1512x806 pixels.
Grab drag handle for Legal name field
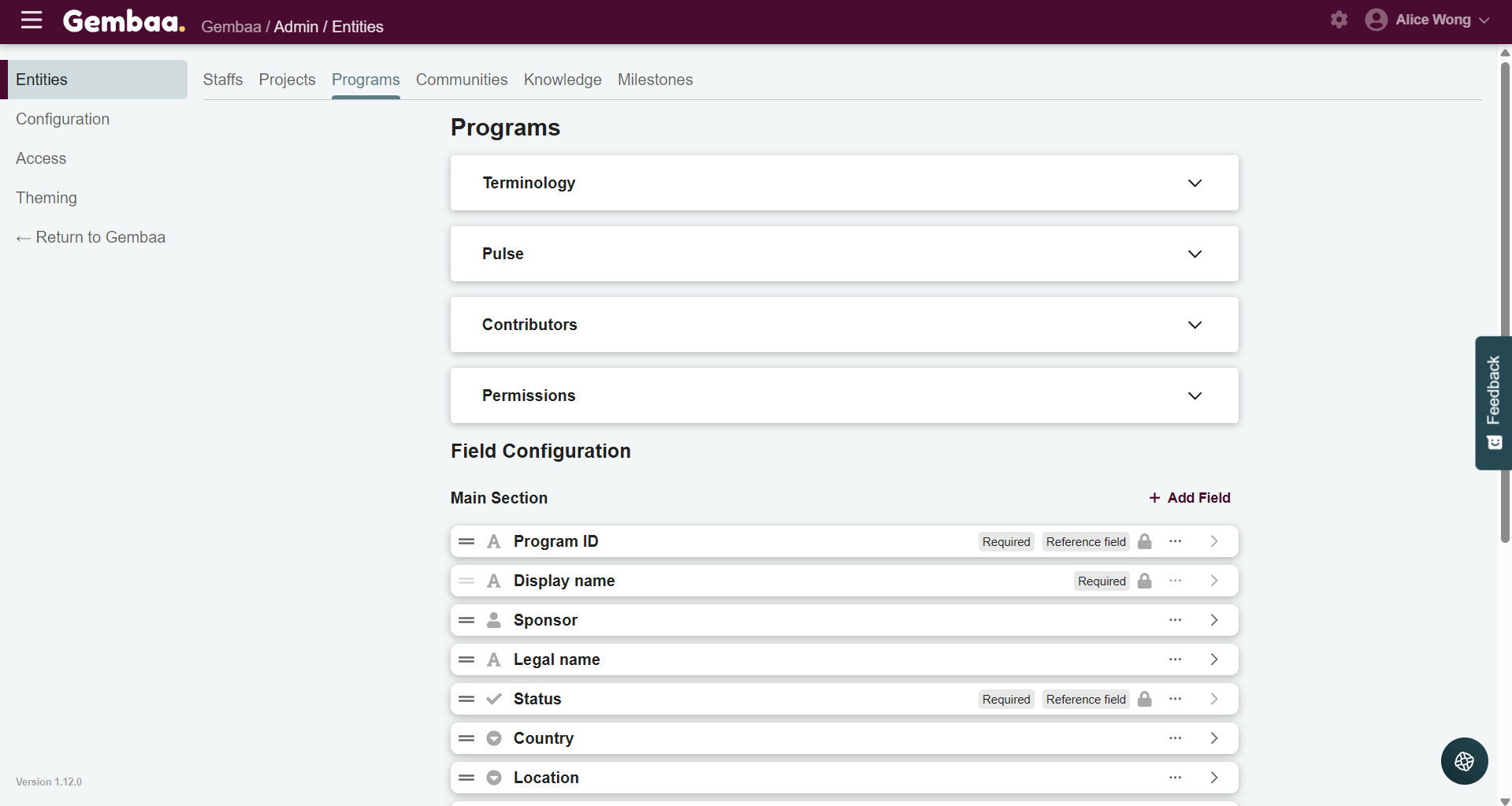pyautogui.click(x=466, y=659)
